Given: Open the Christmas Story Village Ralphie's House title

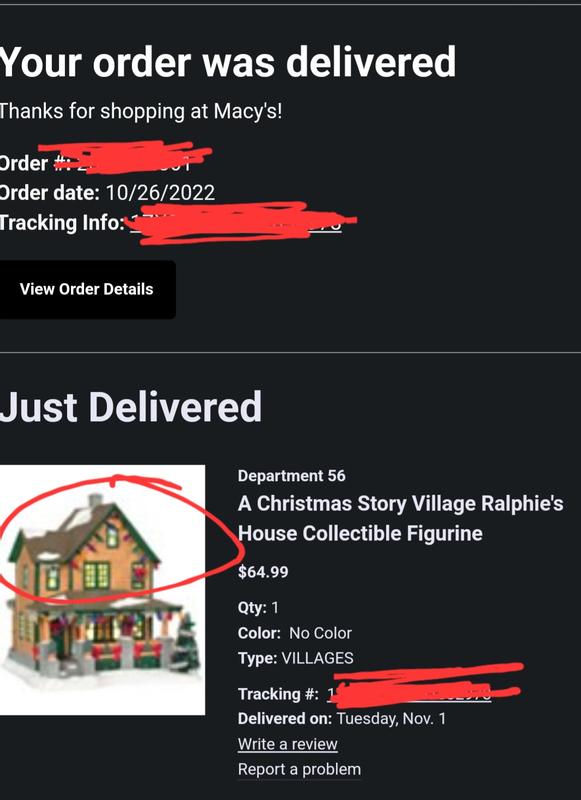Looking at the screenshot, I should coord(400,518).
